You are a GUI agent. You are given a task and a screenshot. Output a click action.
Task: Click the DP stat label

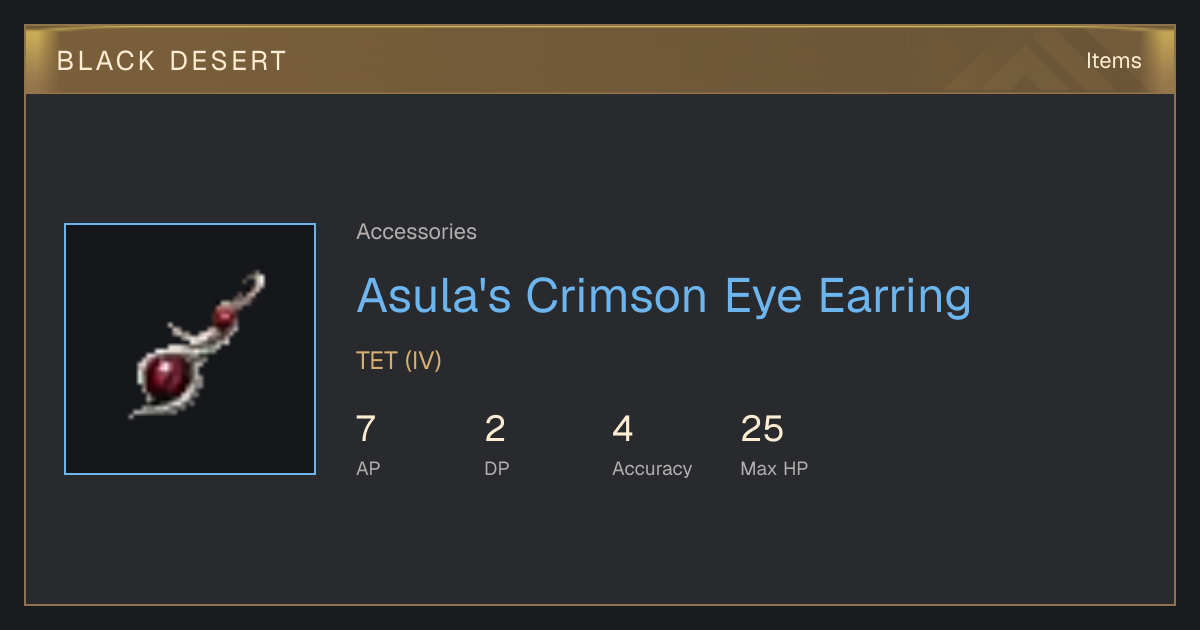click(x=497, y=468)
